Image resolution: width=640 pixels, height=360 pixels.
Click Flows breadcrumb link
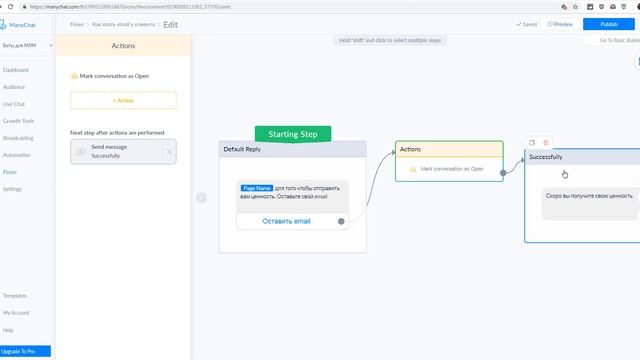click(77, 24)
